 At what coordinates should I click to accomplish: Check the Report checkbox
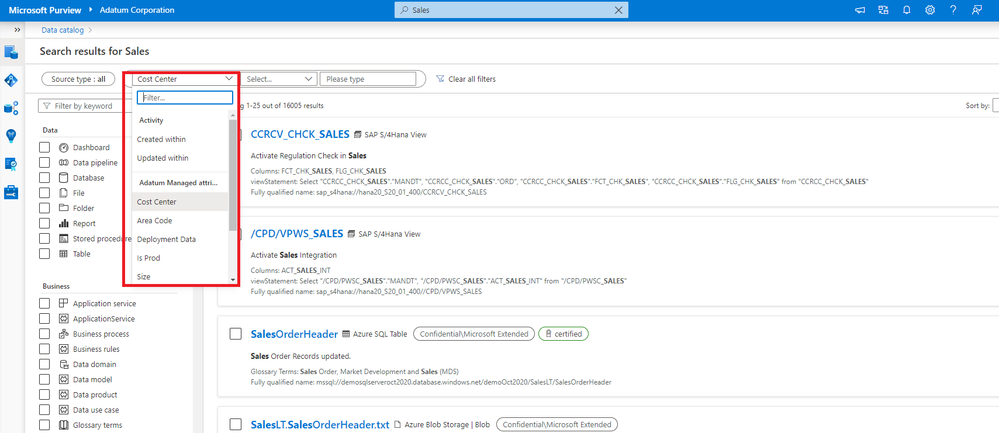click(44, 224)
